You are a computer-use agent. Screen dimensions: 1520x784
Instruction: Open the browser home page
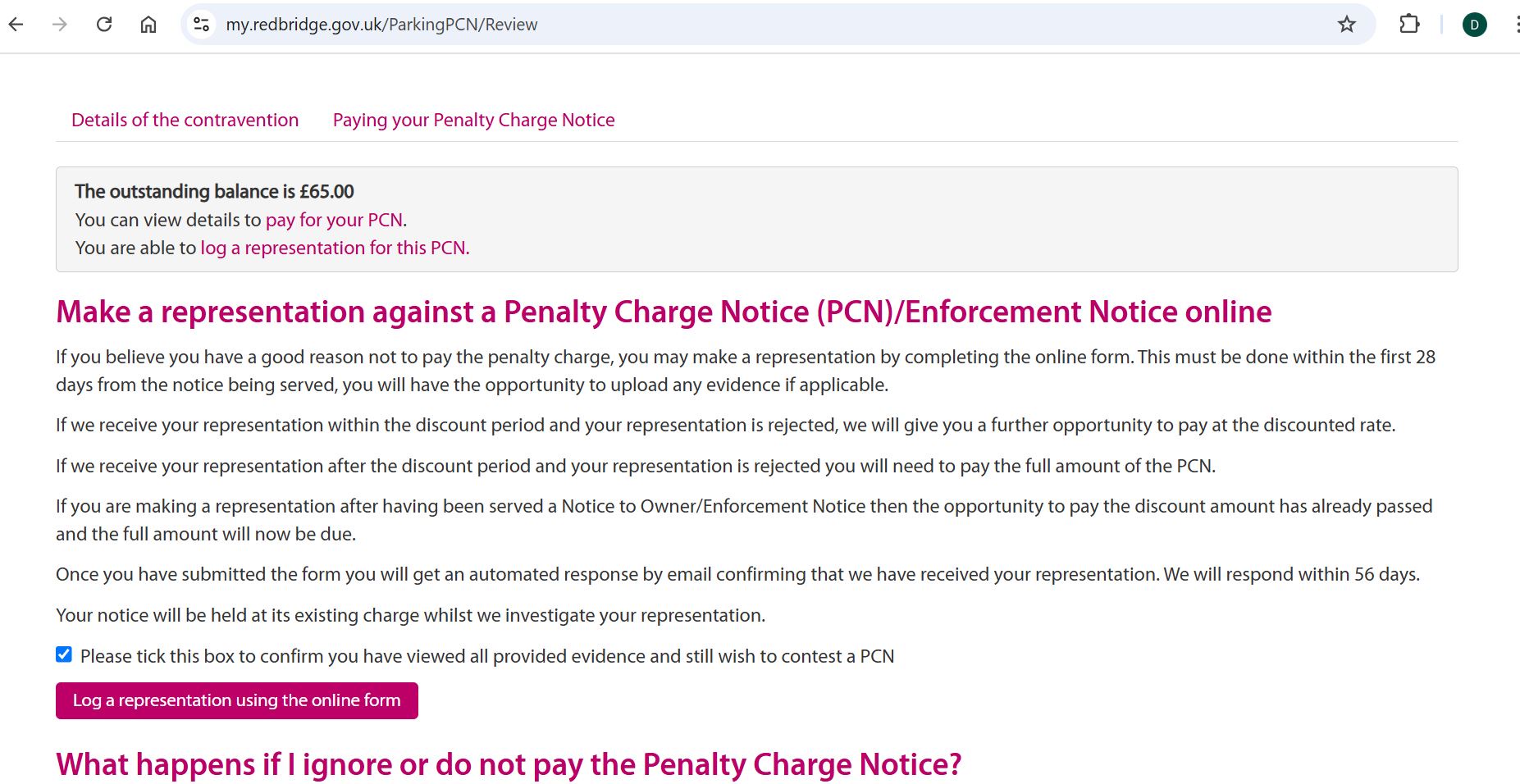click(x=148, y=25)
